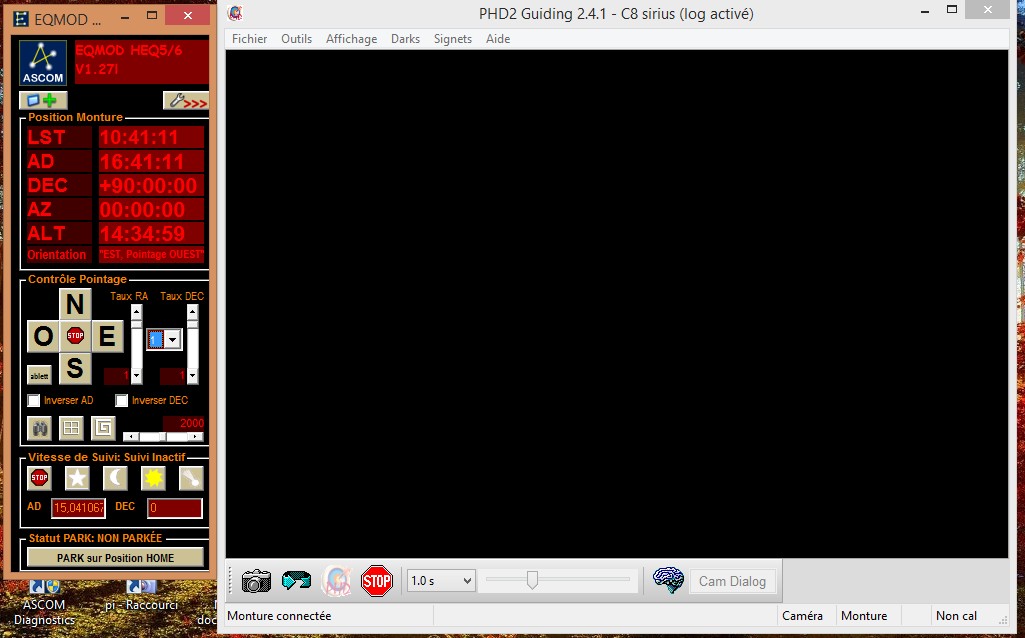Stop slewing with the center STOP icon

point(75,336)
